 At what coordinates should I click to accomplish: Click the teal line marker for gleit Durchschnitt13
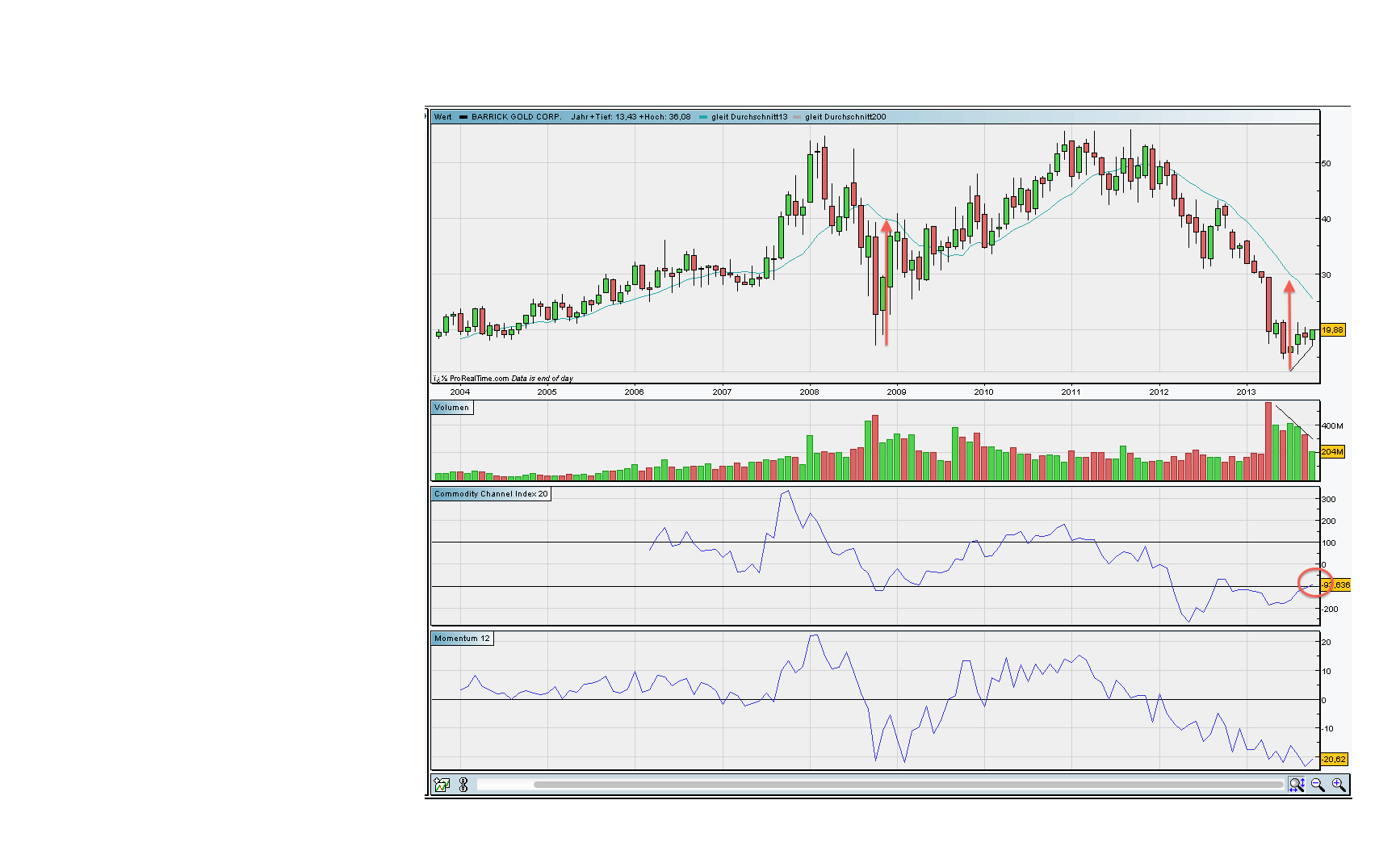pyautogui.click(x=705, y=117)
